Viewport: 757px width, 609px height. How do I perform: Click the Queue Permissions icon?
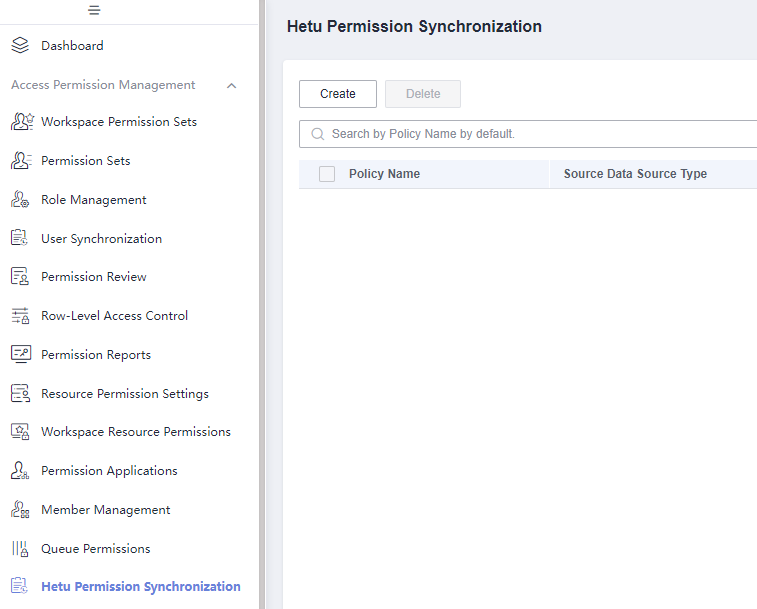pos(20,549)
